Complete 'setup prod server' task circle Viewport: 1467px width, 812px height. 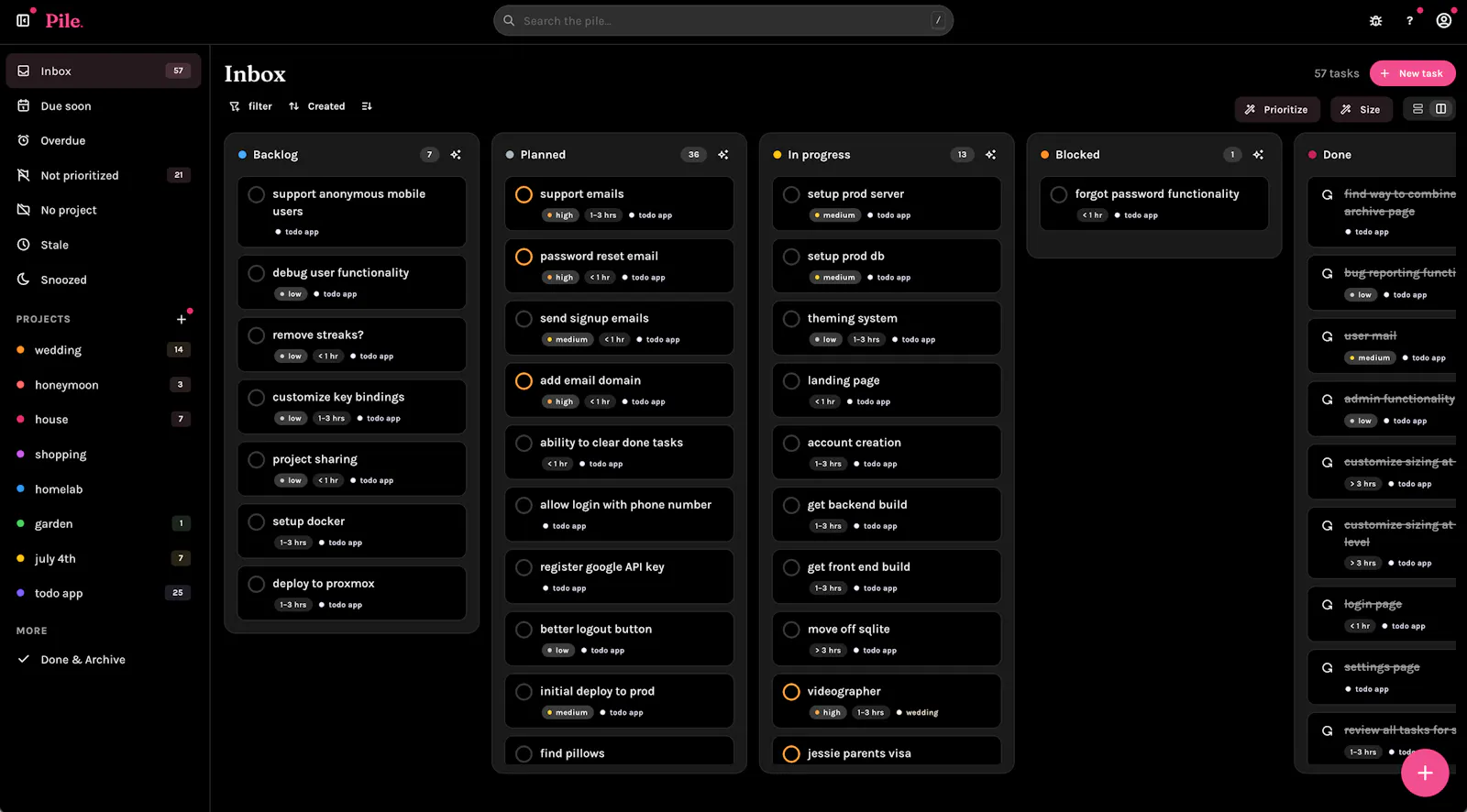pyautogui.click(x=791, y=194)
